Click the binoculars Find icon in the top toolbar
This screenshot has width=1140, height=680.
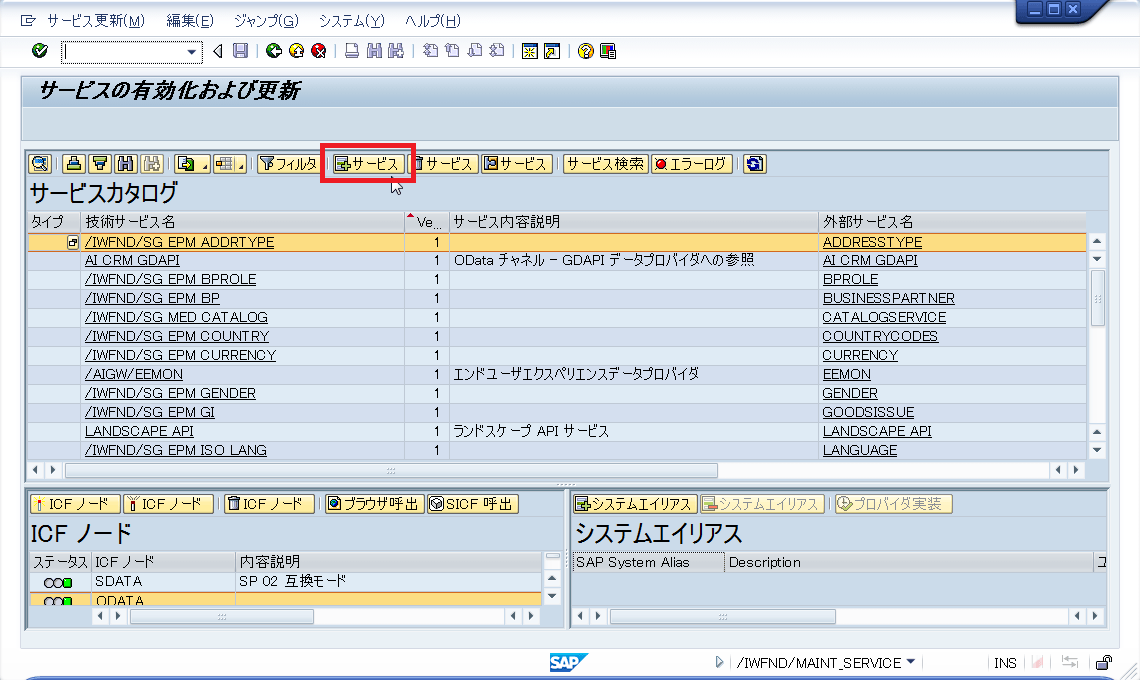pos(374,51)
